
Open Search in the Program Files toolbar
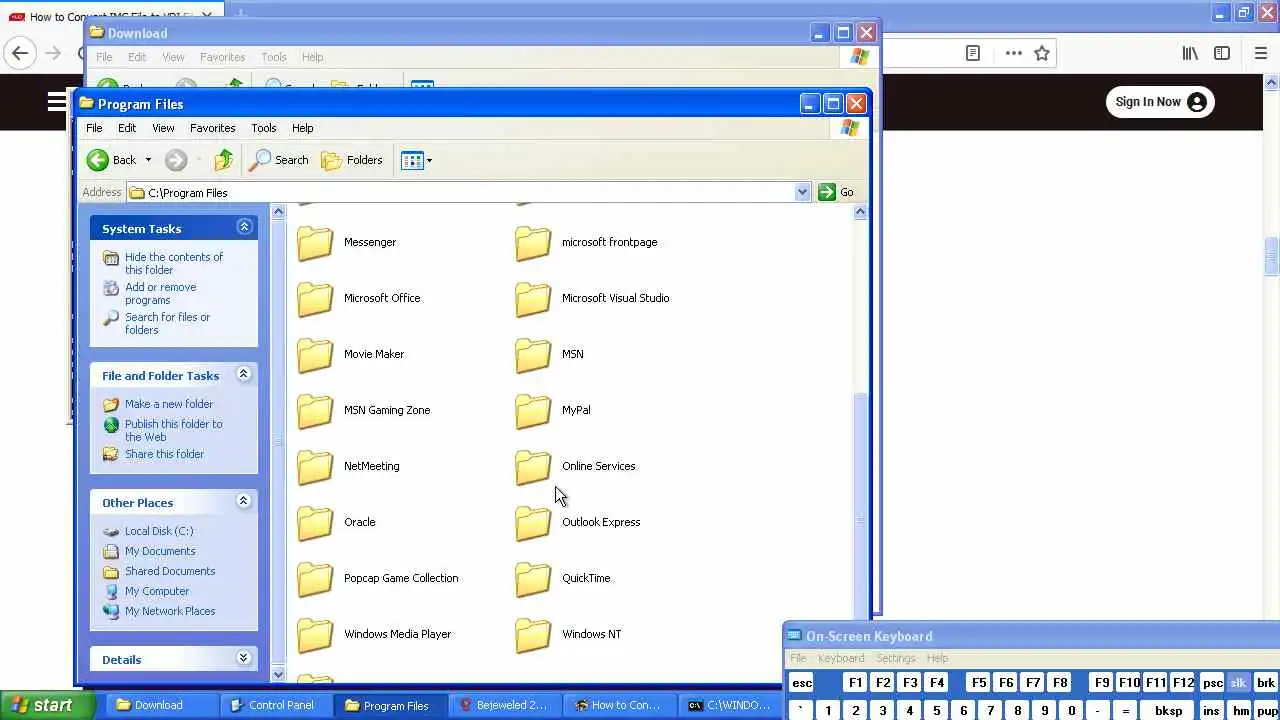(x=279, y=160)
